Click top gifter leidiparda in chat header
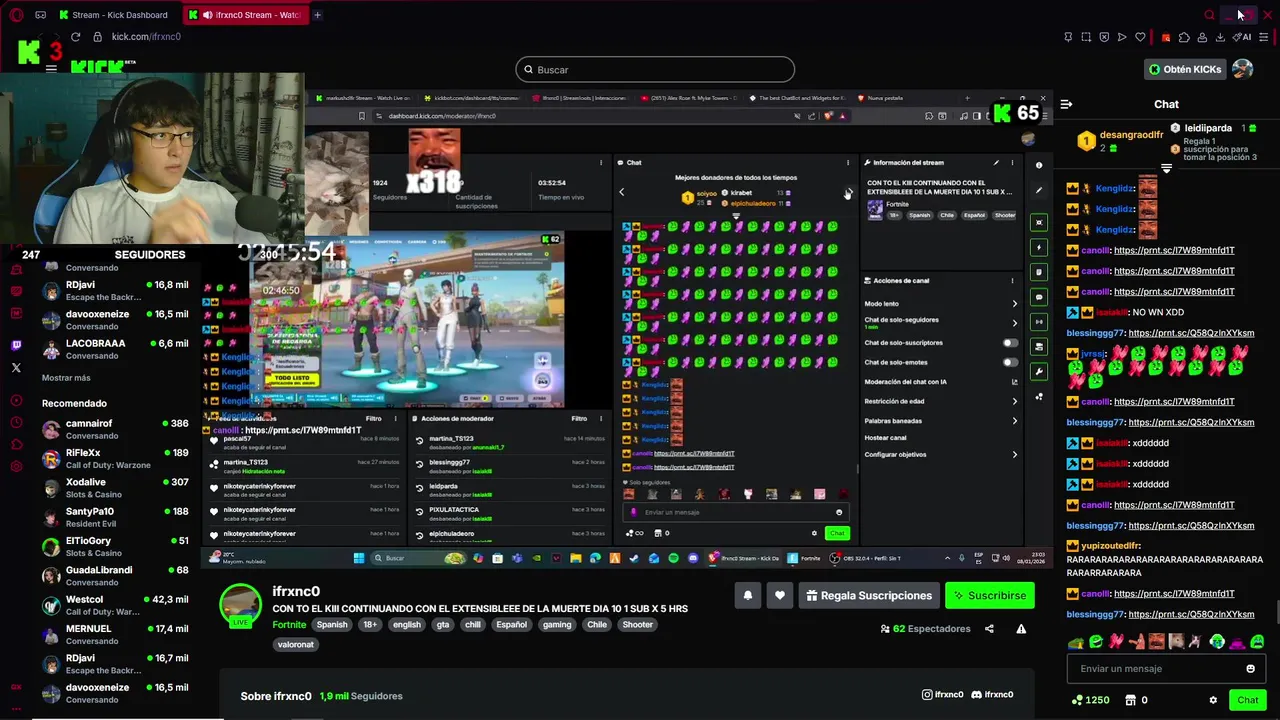Screen dimensions: 1280x720 (x=1208, y=128)
